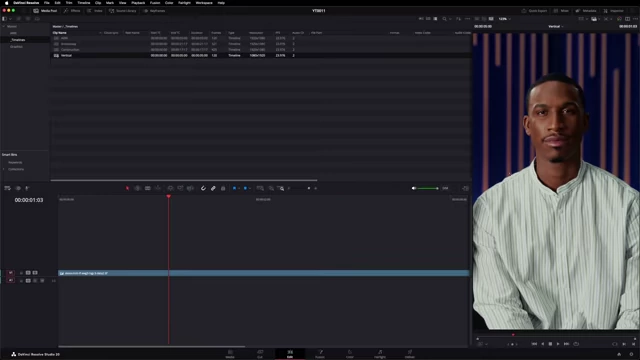Switch to the Color page
Screen dimensions: 640x360
coord(350,354)
